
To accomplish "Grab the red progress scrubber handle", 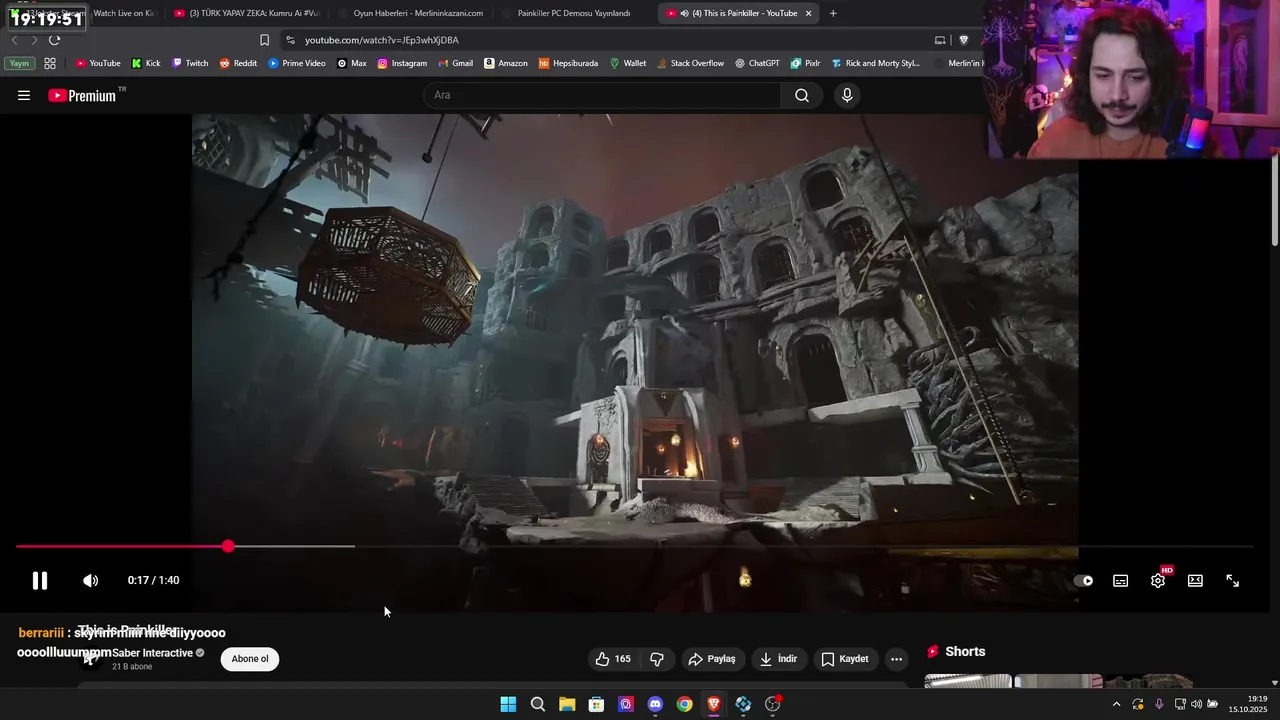I will (x=228, y=546).
